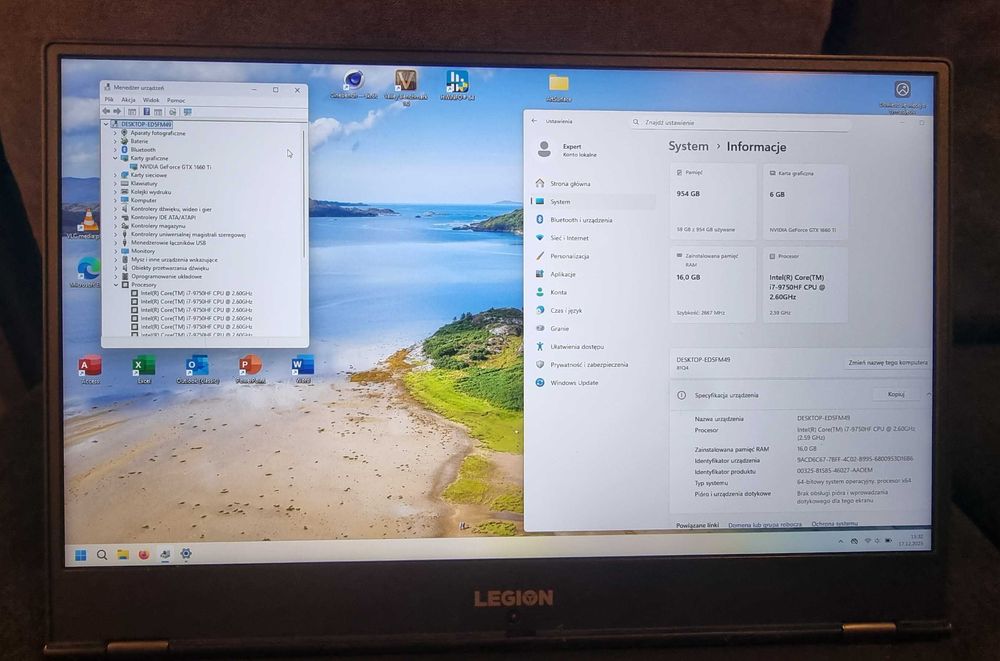Launch Outlook (classic) from the desktop
The height and width of the screenshot is (661, 1000).
click(197, 369)
